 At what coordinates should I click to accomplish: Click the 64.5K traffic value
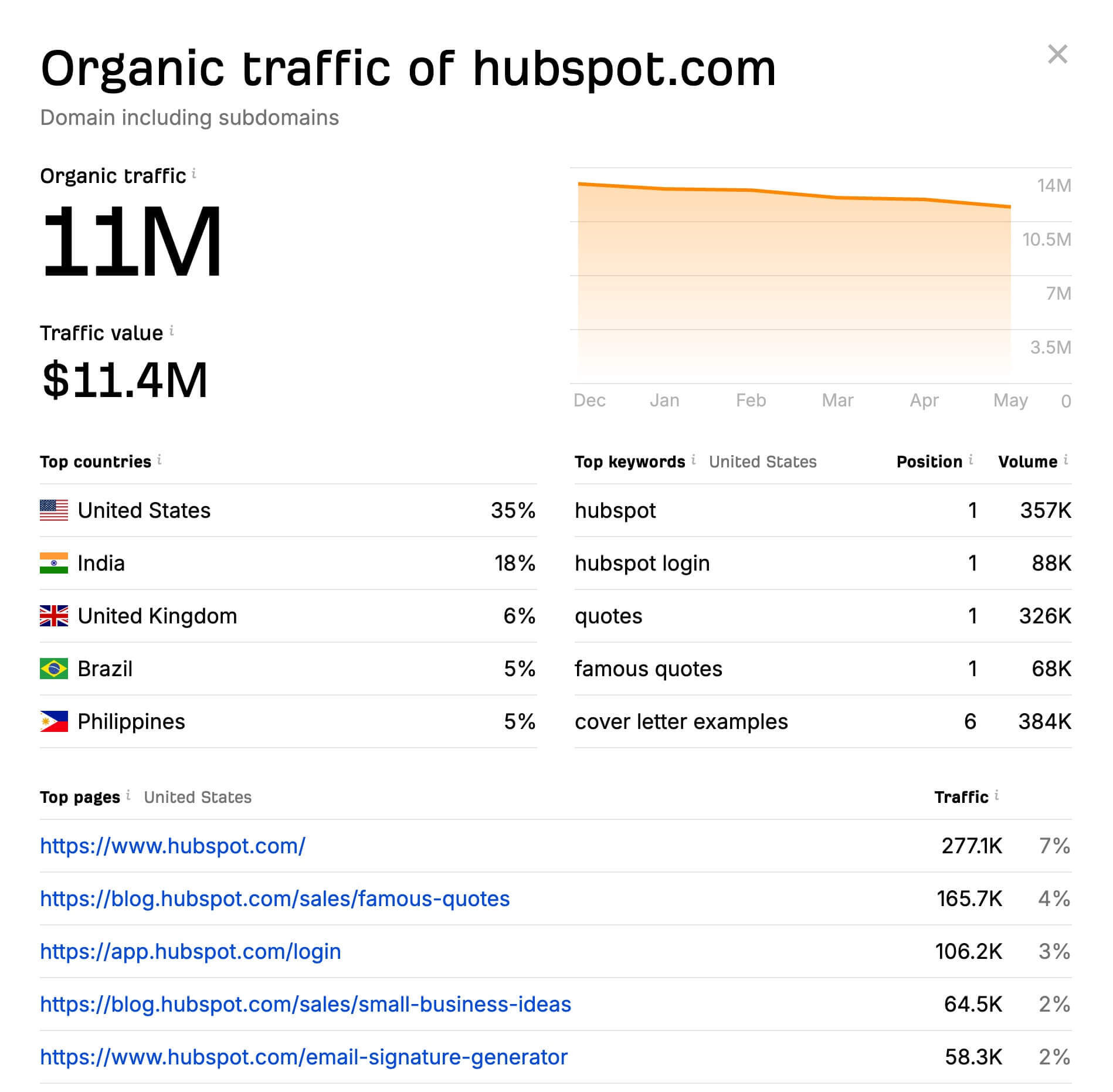973,1004
